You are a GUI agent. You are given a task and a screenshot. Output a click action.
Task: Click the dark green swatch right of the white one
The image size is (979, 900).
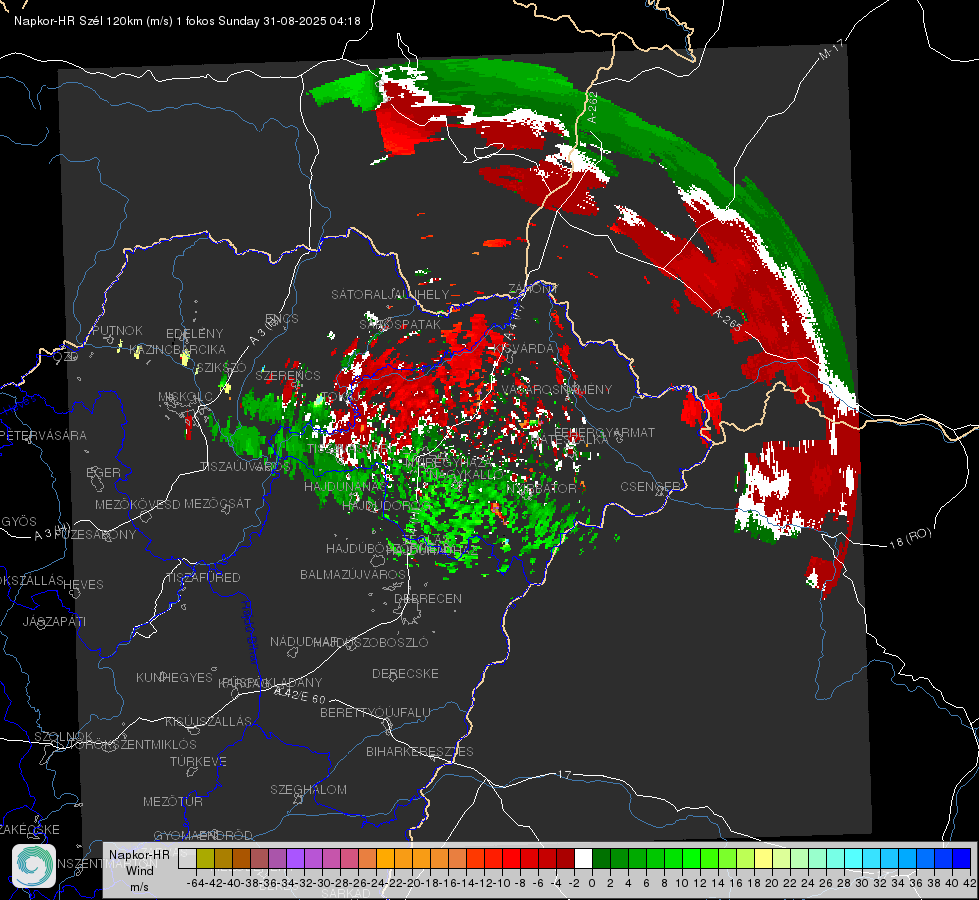601,858
